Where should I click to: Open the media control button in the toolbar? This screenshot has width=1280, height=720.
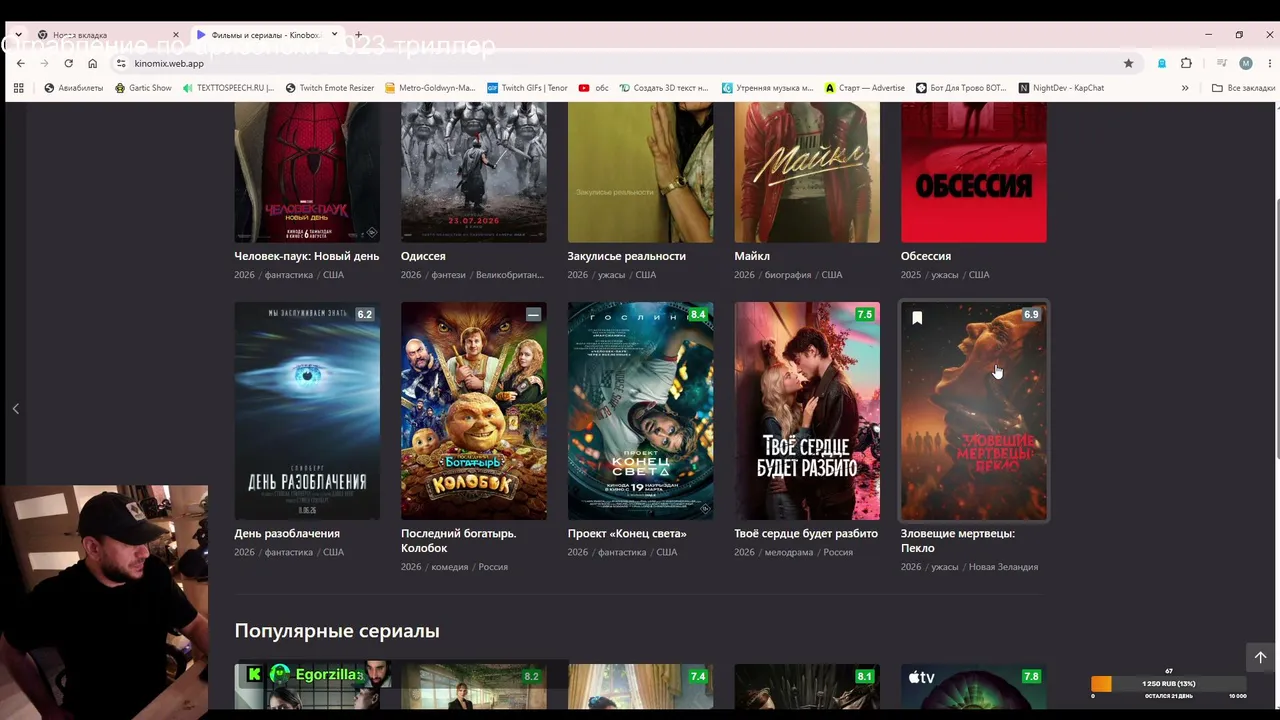point(1221,63)
